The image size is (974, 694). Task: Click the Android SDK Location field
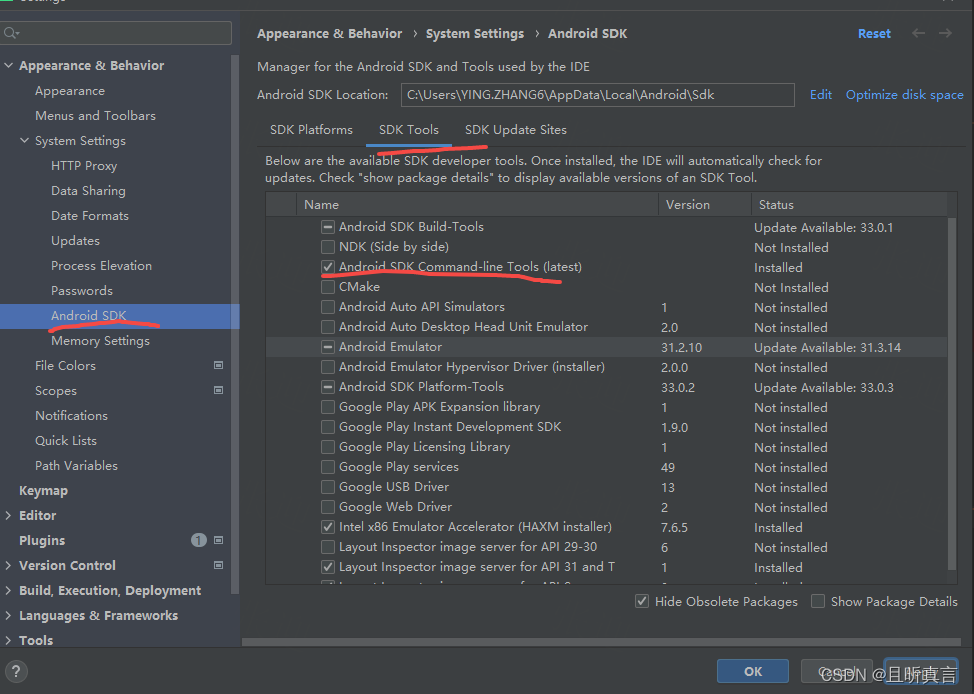tap(598, 94)
